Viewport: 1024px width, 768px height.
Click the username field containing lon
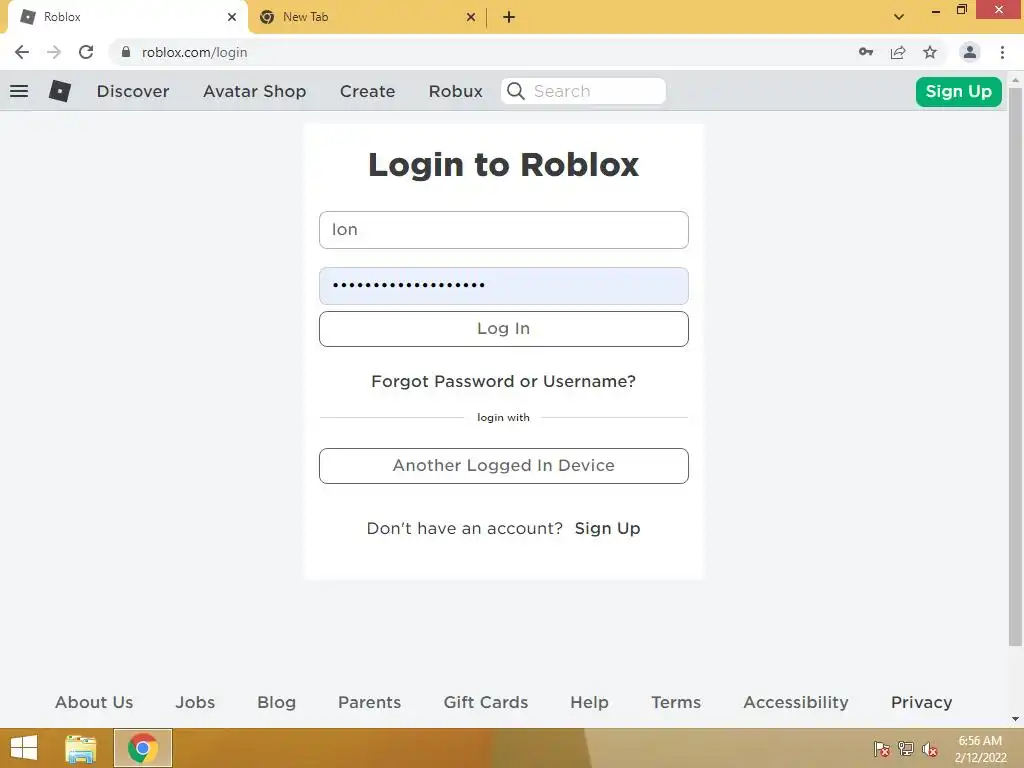click(504, 230)
